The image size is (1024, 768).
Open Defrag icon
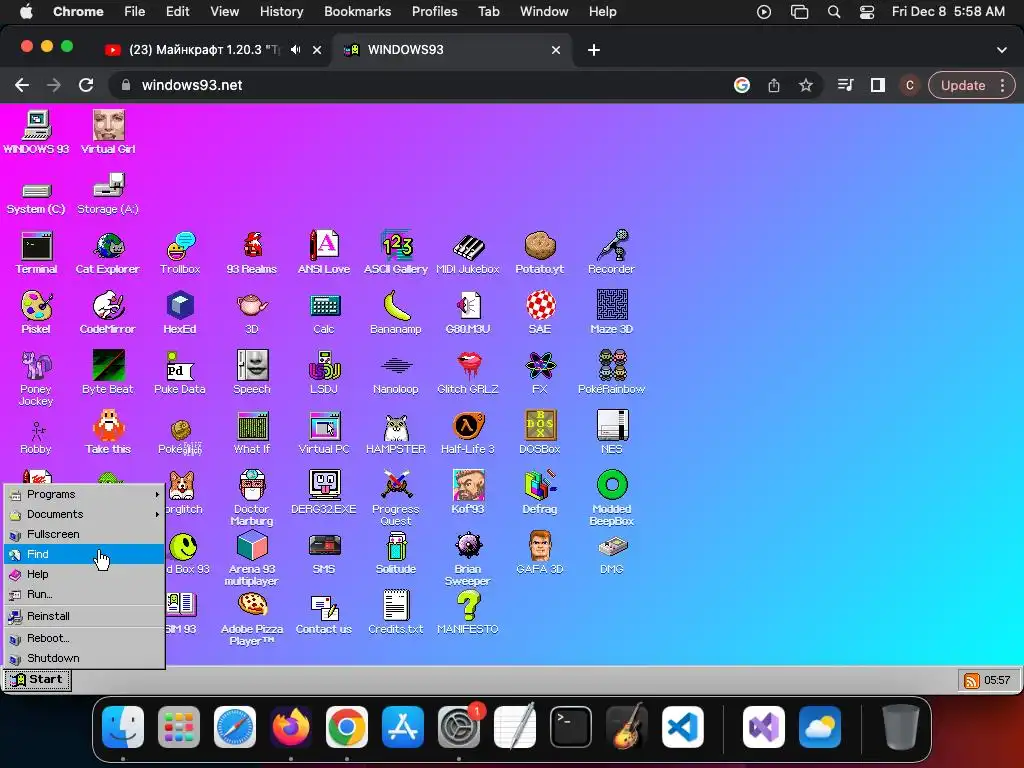(539, 493)
